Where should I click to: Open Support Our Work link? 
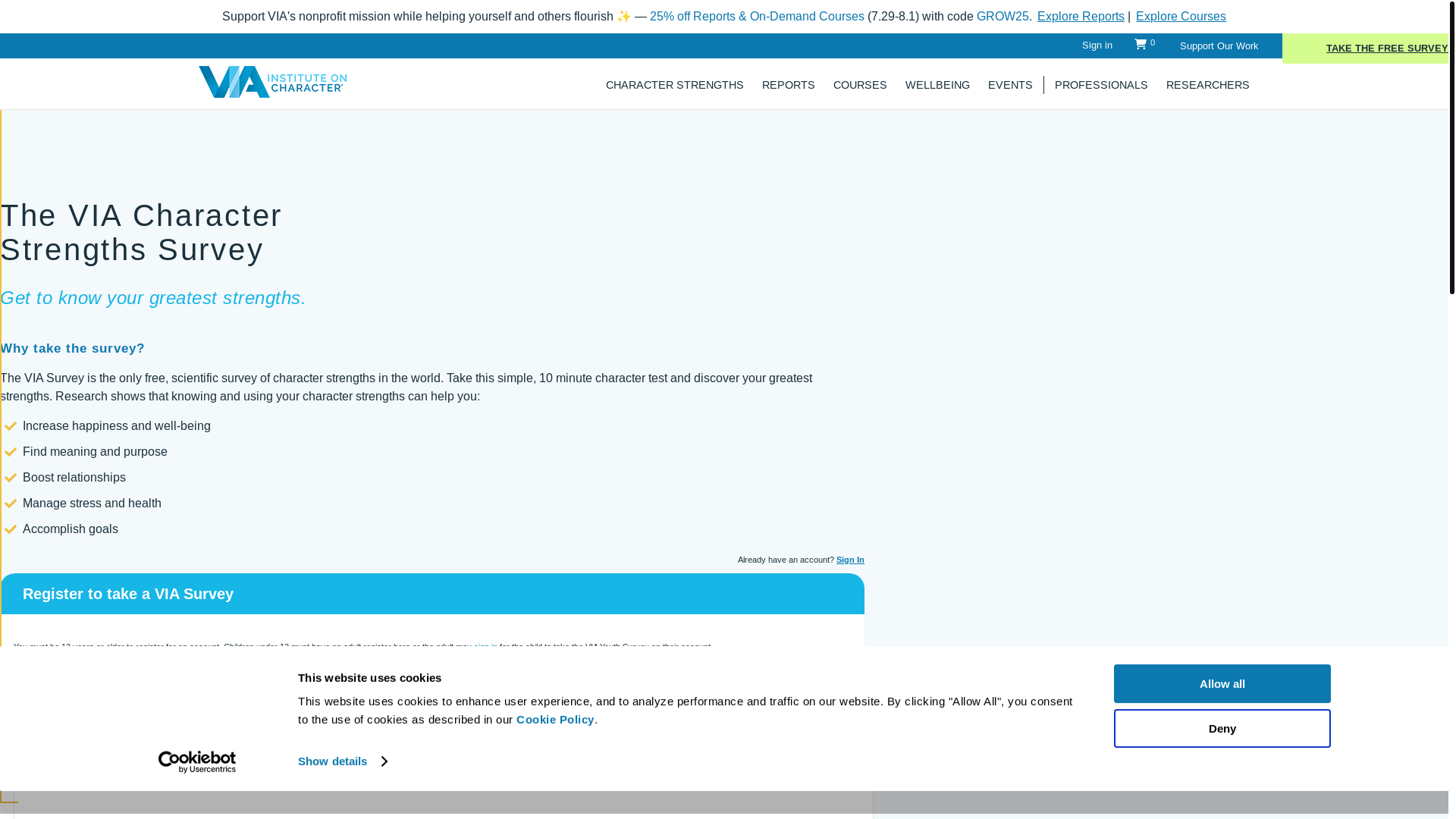[1218, 46]
